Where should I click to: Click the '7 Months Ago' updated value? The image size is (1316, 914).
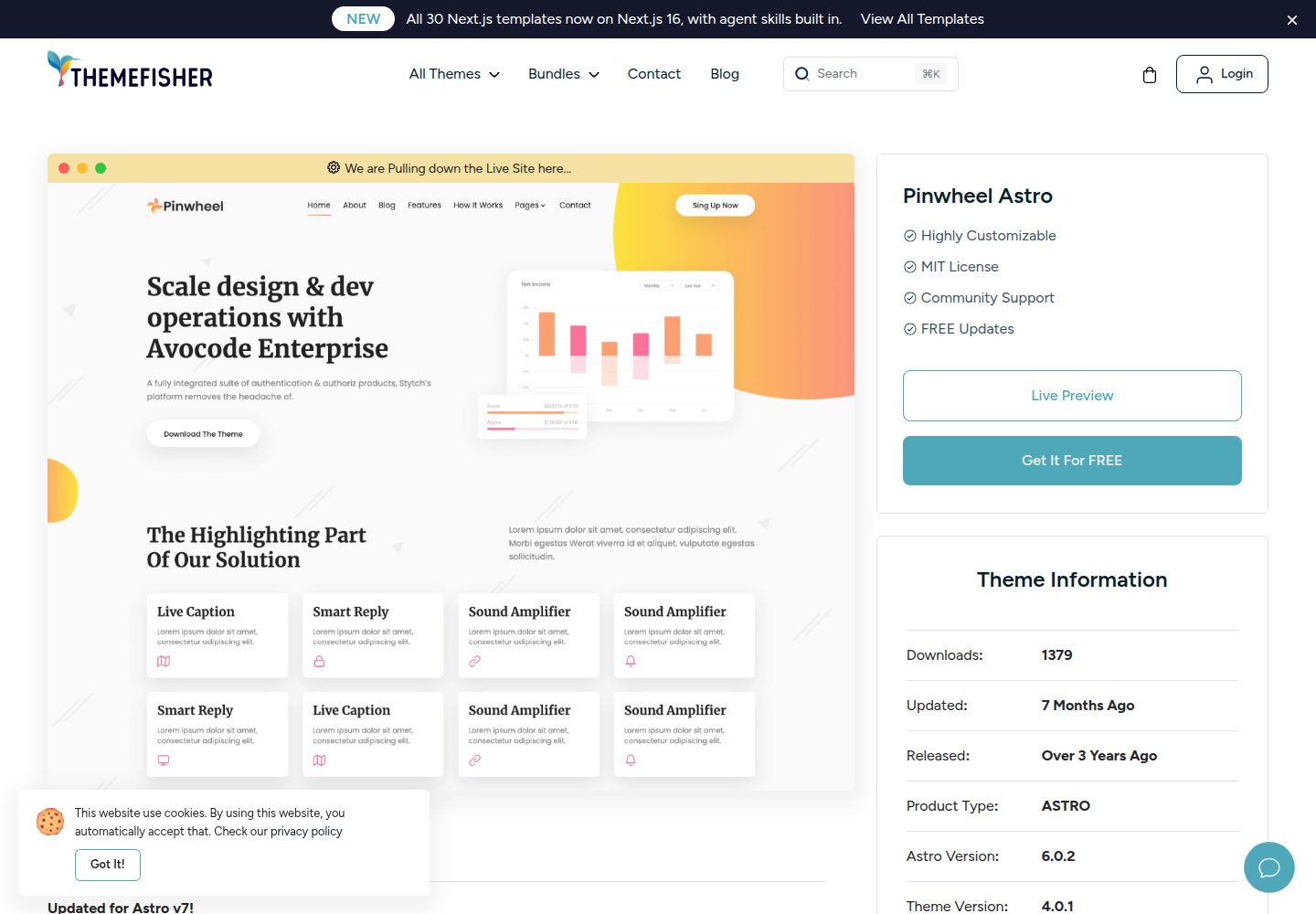click(1088, 706)
